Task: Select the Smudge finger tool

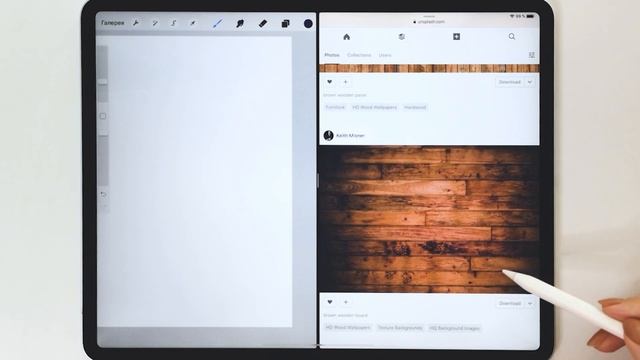Action: 240,24
